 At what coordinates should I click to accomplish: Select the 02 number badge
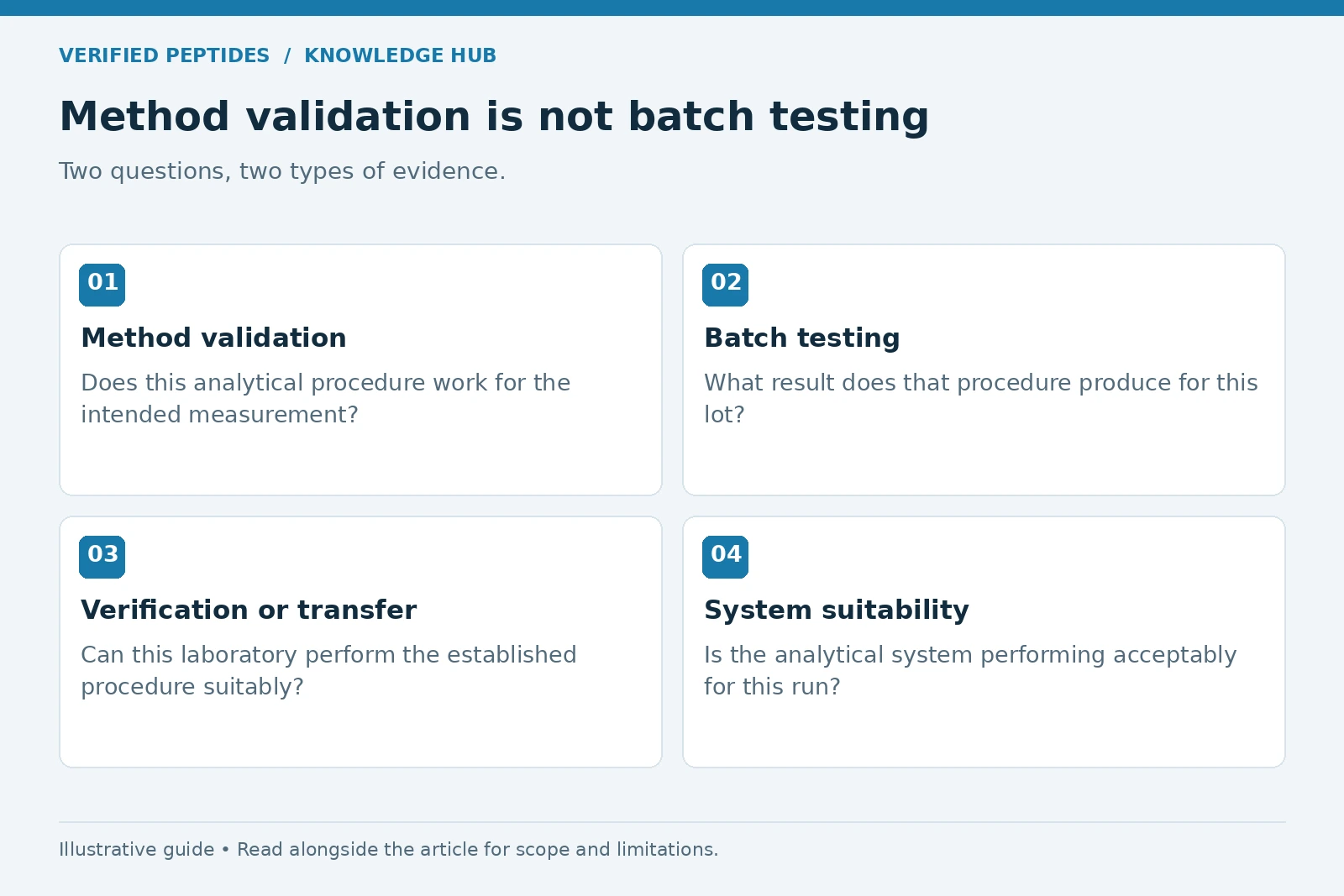click(x=726, y=285)
